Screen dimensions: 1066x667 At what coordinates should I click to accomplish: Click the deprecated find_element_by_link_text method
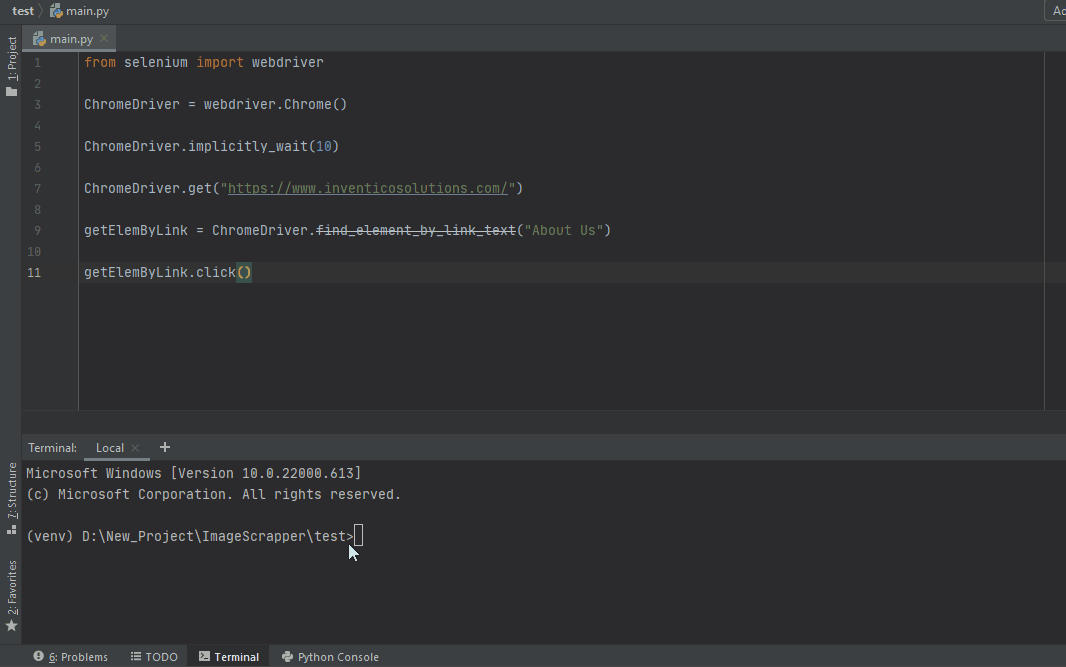pyautogui.click(x=415, y=230)
